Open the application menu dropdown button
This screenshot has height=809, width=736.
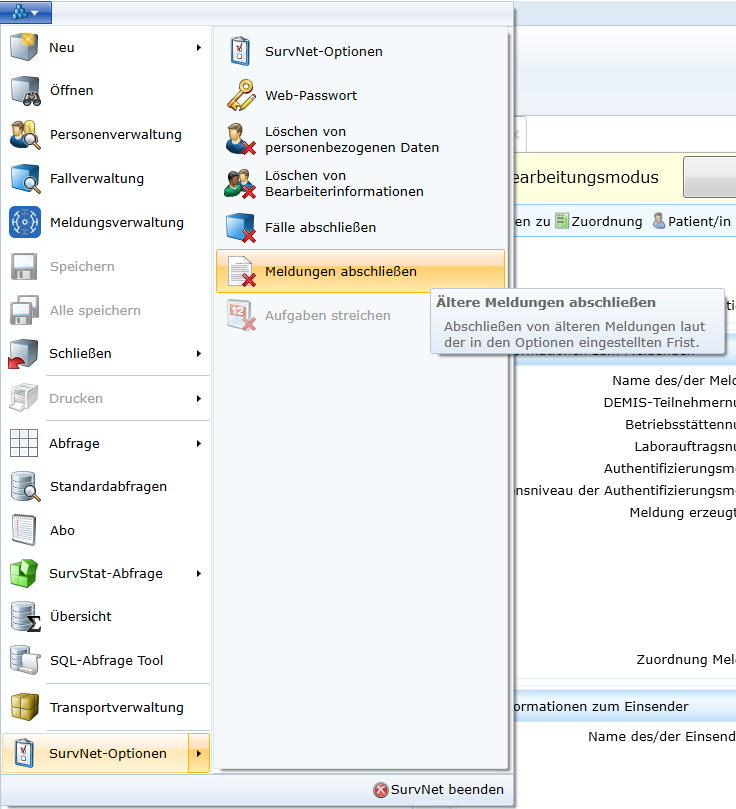click(26, 12)
